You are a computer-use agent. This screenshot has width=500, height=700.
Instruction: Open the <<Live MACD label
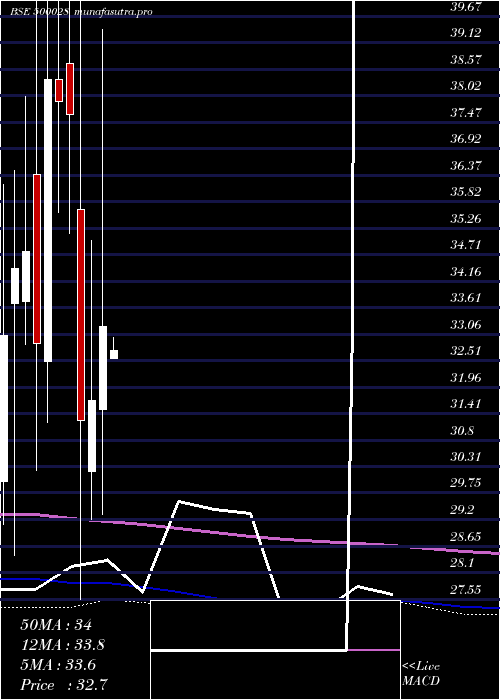[x=421, y=674]
